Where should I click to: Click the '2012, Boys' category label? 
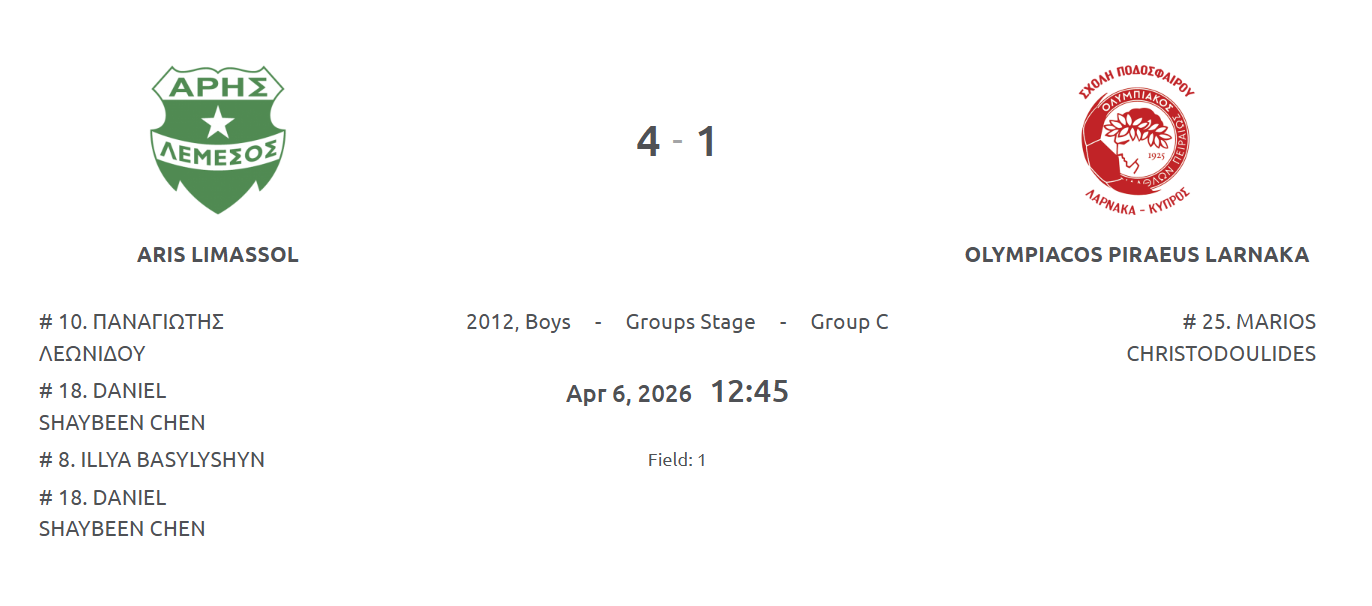click(518, 322)
